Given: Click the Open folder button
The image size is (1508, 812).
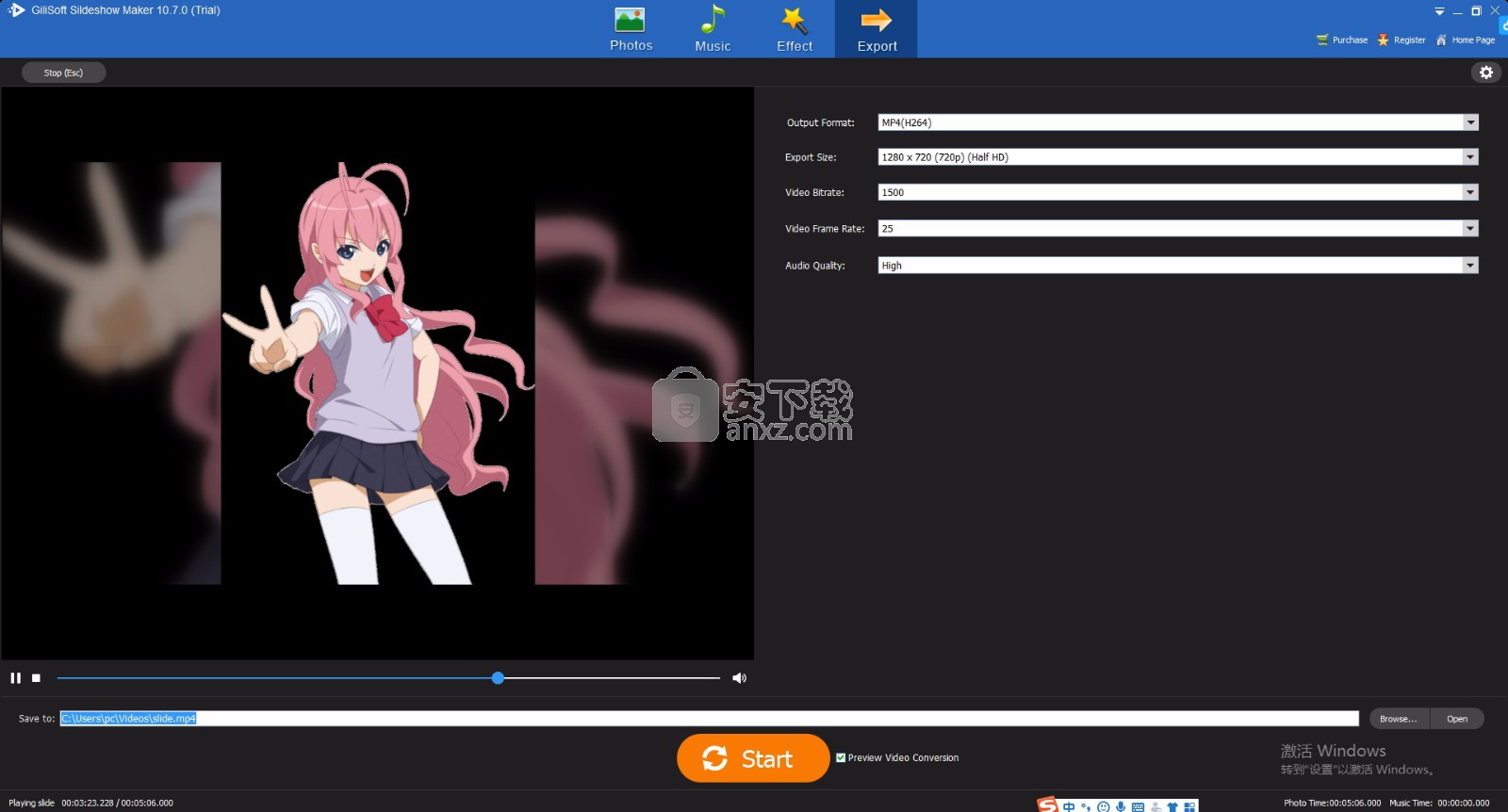Looking at the screenshot, I should tap(1457, 719).
